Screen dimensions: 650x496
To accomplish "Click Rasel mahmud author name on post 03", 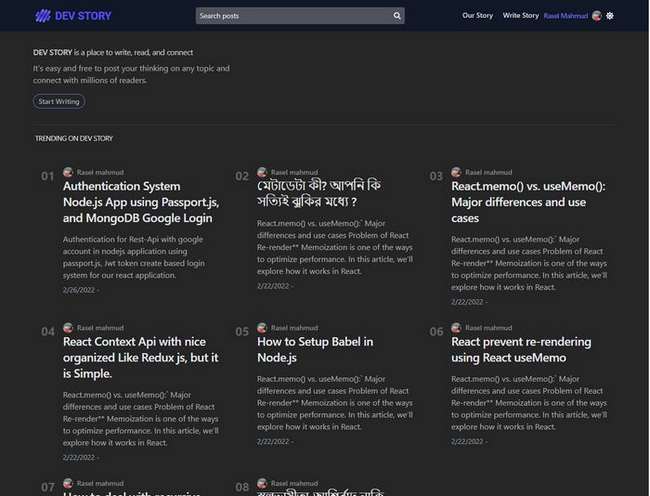I will [488, 172].
